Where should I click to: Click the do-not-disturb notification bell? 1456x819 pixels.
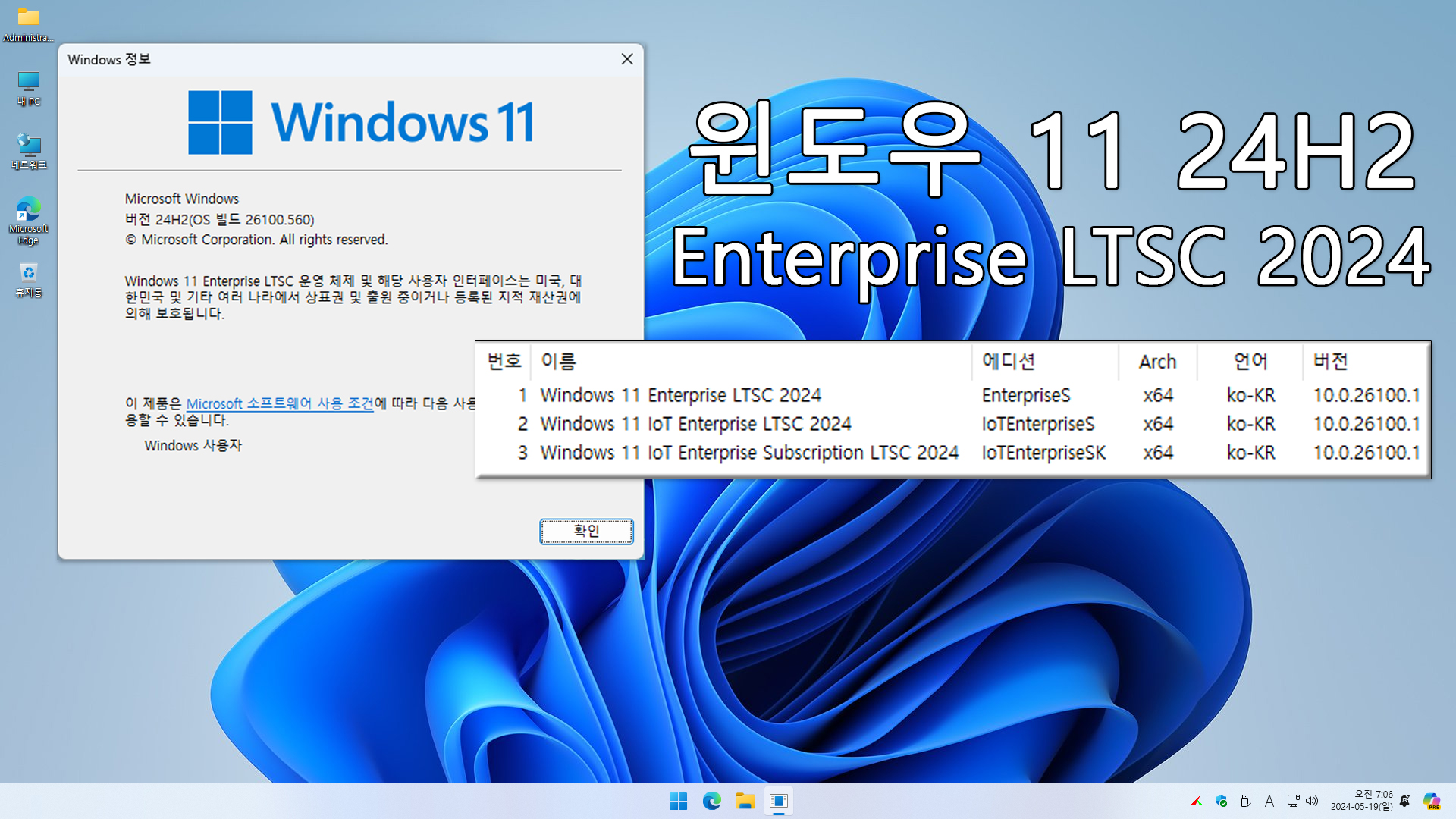pyautogui.click(x=1404, y=801)
